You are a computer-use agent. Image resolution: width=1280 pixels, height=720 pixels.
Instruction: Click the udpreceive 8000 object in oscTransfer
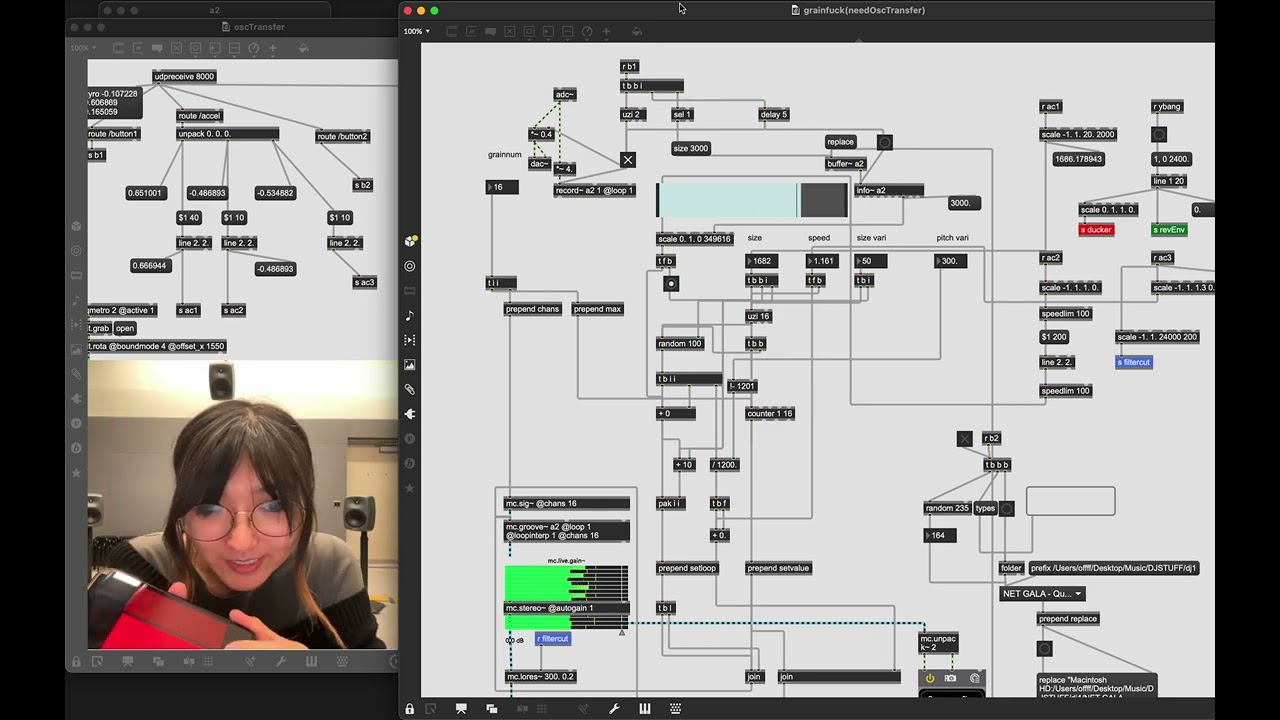185,76
